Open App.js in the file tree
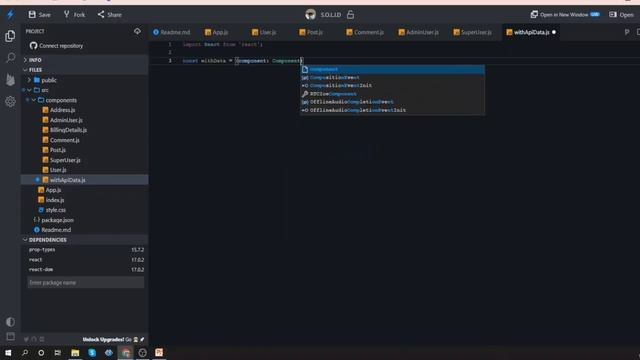Screen dimensions: 640x360 click(53, 190)
